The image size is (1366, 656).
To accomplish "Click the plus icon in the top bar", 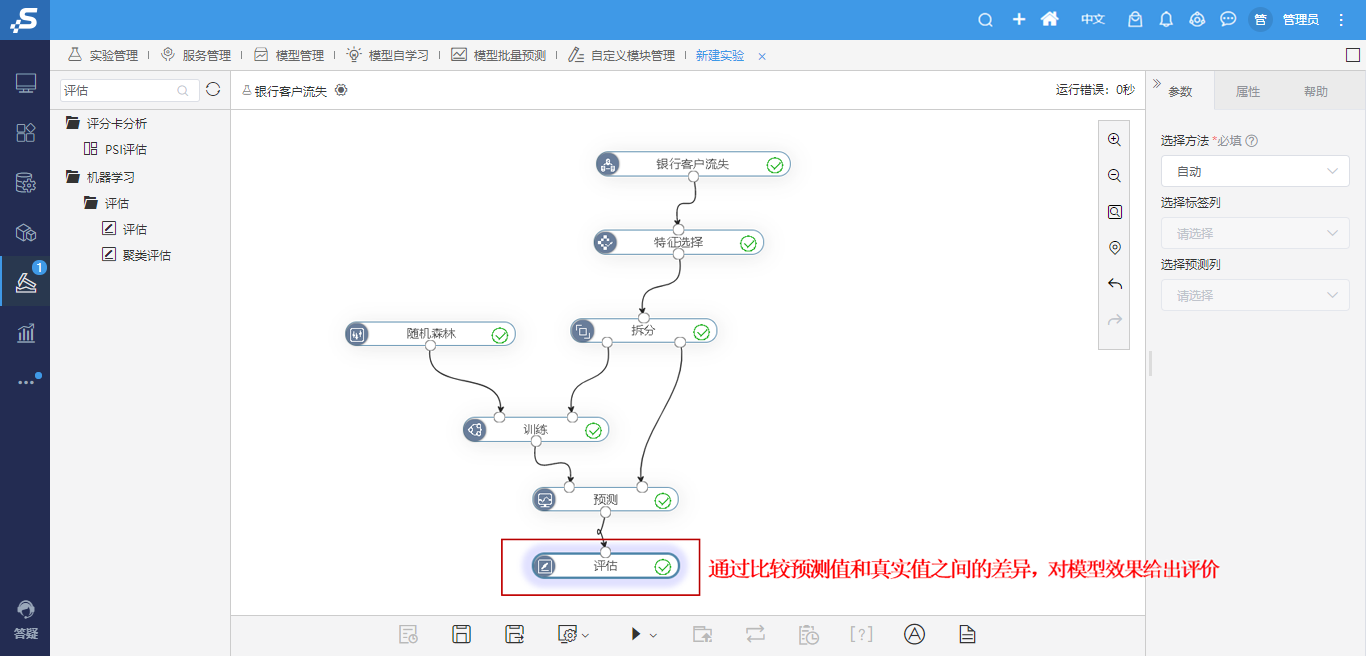I will point(1019,20).
